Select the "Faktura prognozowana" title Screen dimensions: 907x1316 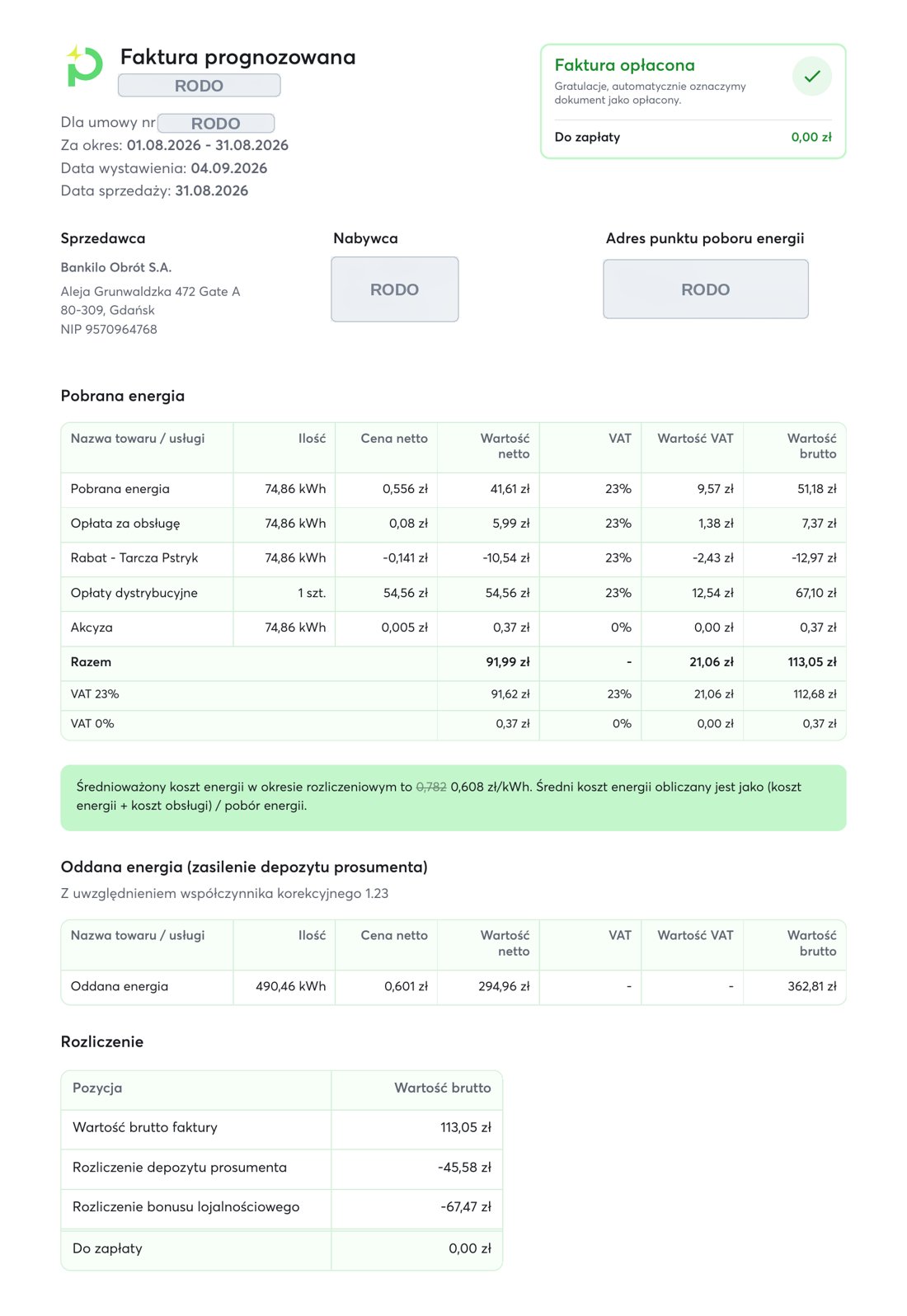click(x=238, y=57)
